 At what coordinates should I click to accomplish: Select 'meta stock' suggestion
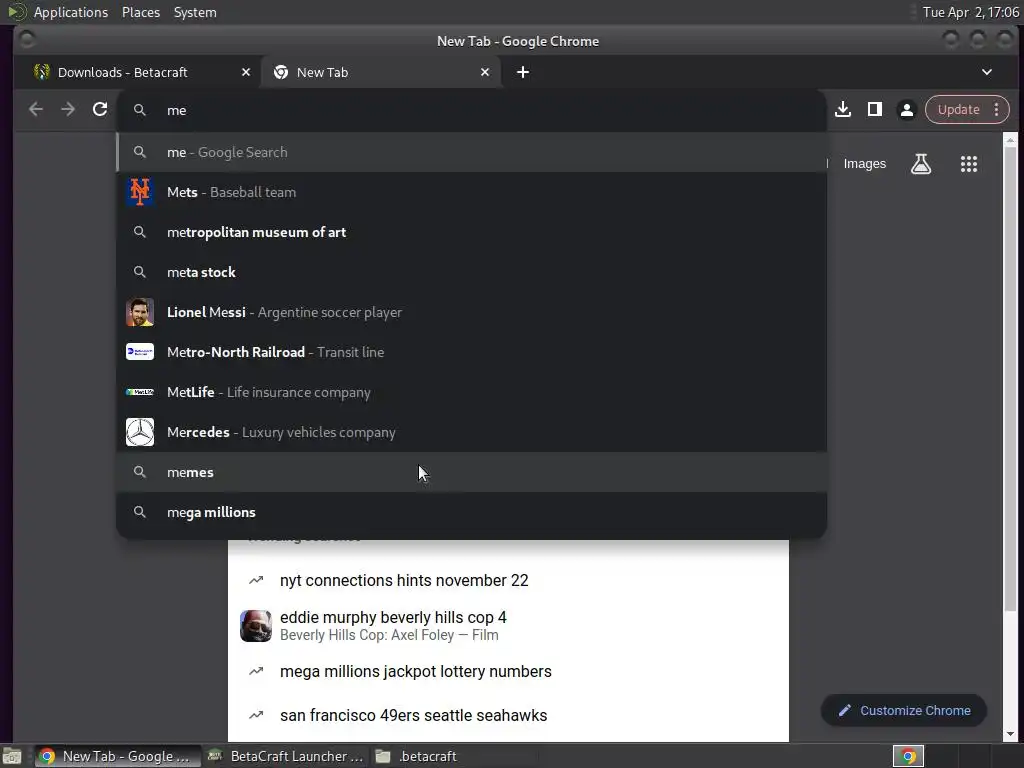tap(472, 272)
